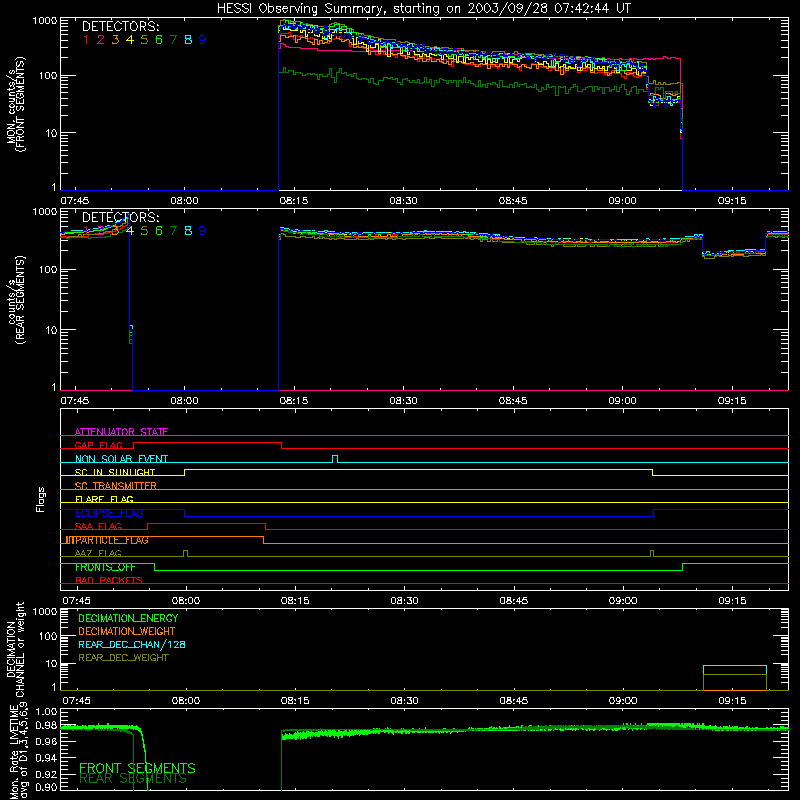The height and width of the screenshot is (800, 800).
Task: Pick green detector 6 in the rear segments legend
Action: pos(159,231)
